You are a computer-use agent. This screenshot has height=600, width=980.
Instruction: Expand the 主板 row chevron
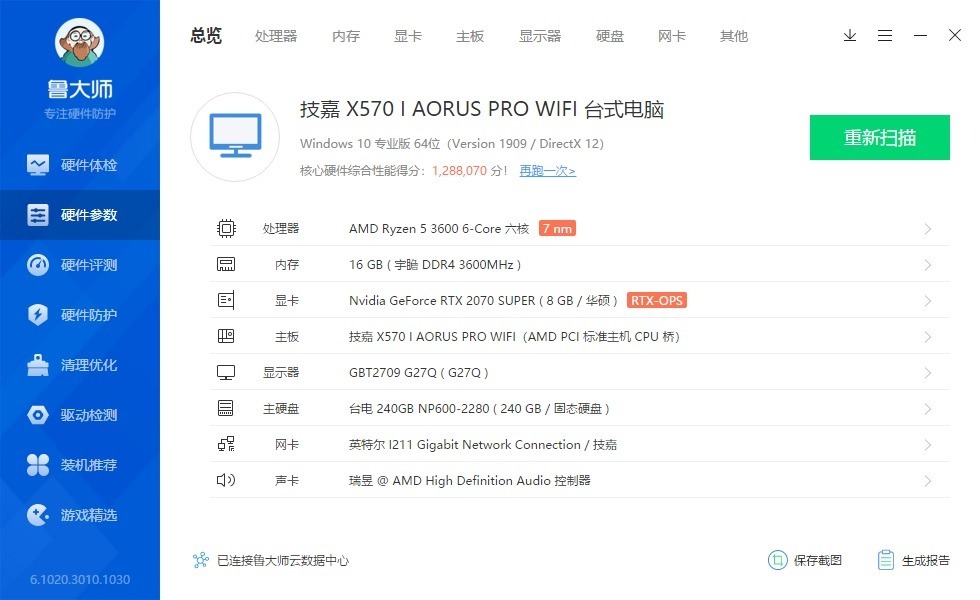point(928,337)
